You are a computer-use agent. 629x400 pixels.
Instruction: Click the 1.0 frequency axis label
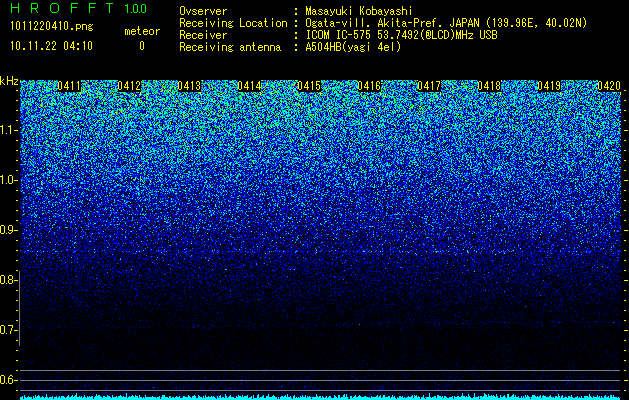(x=8, y=181)
